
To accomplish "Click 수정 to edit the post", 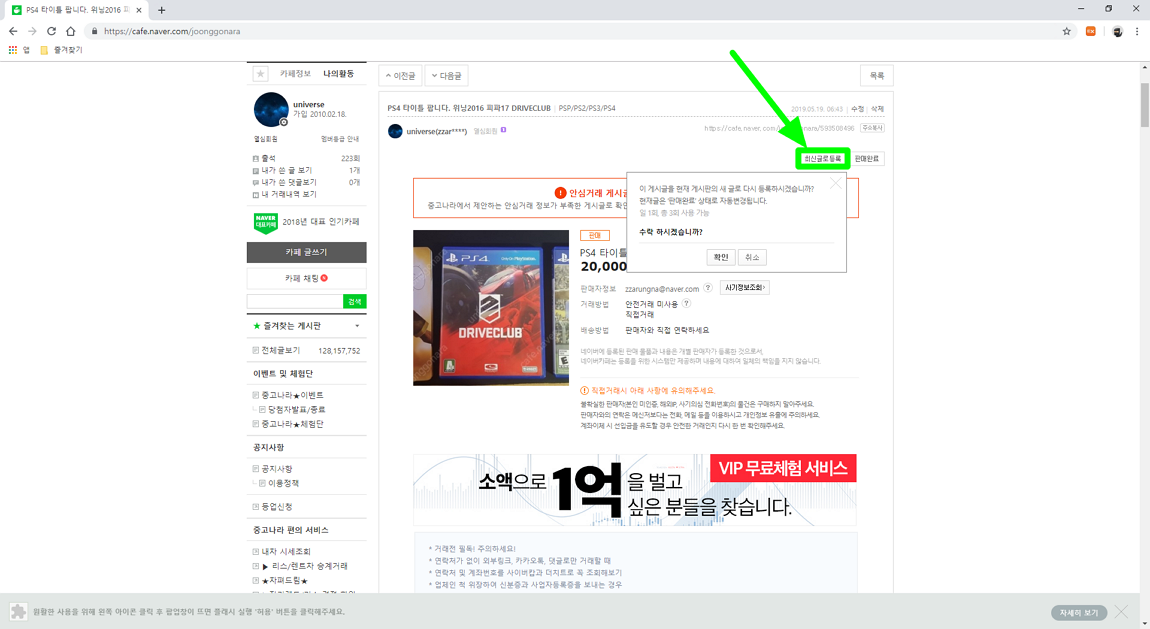I will tap(857, 108).
